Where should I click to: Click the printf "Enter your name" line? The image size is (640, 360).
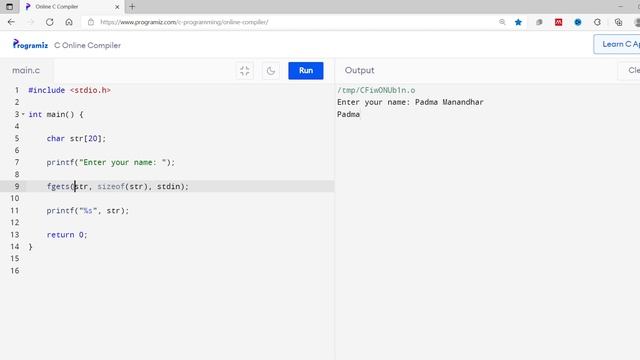(x=111, y=162)
